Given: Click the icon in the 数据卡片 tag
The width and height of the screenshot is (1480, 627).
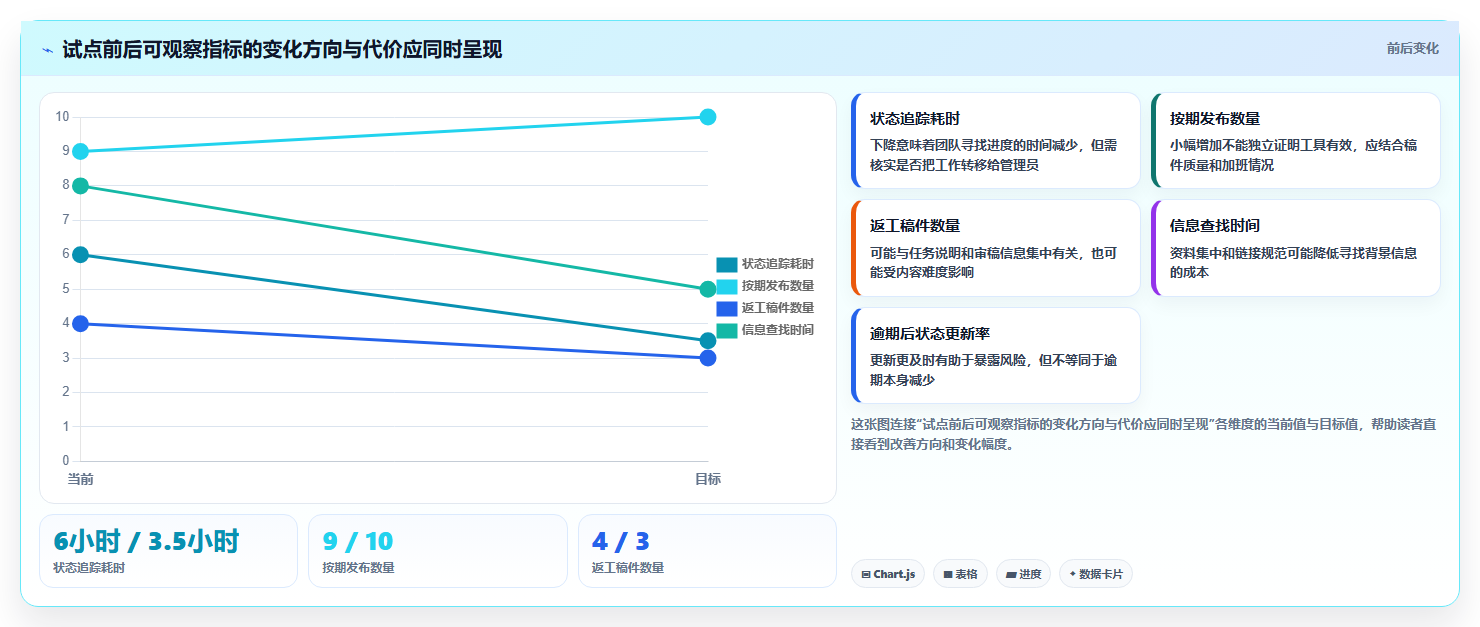Looking at the screenshot, I should tap(1073, 574).
